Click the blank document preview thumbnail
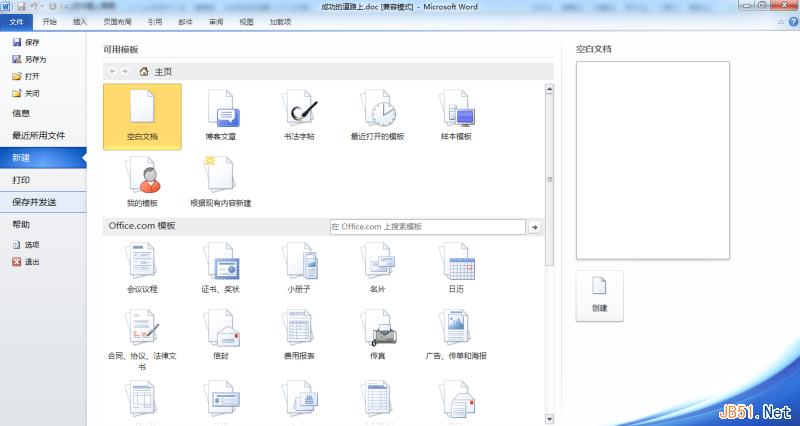The width and height of the screenshot is (800, 426). click(x=653, y=160)
